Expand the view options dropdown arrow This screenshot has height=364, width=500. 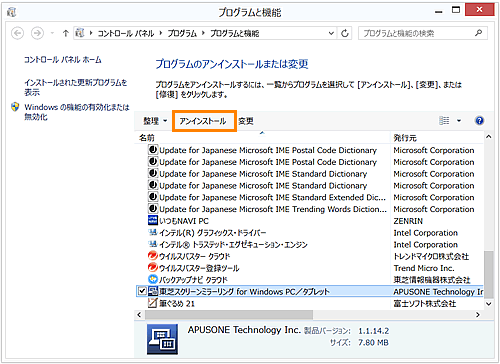click(459, 121)
